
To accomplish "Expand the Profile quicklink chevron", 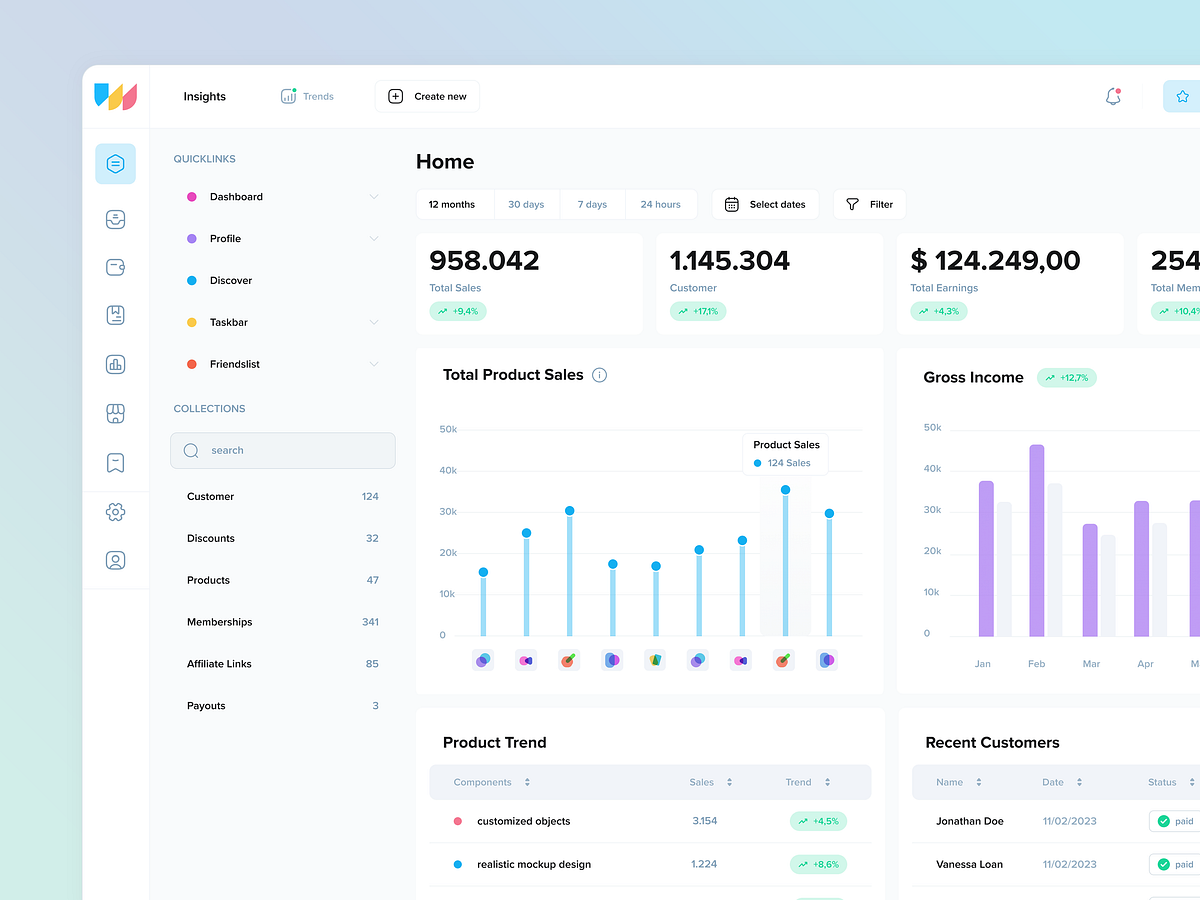I will [x=374, y=238].
